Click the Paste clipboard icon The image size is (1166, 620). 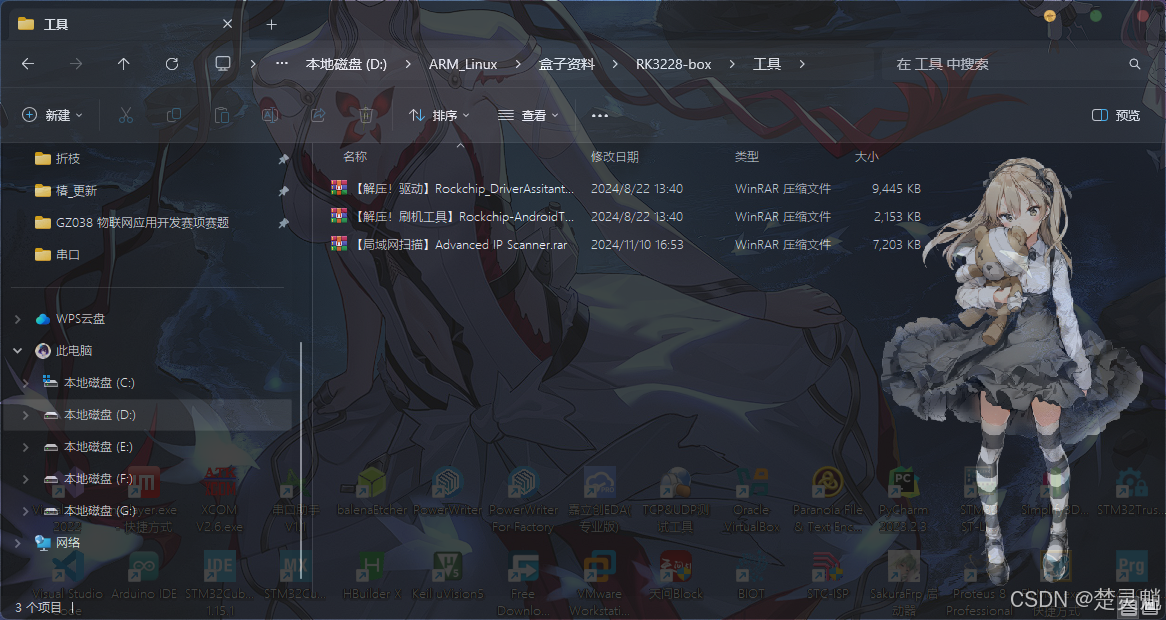222,114
